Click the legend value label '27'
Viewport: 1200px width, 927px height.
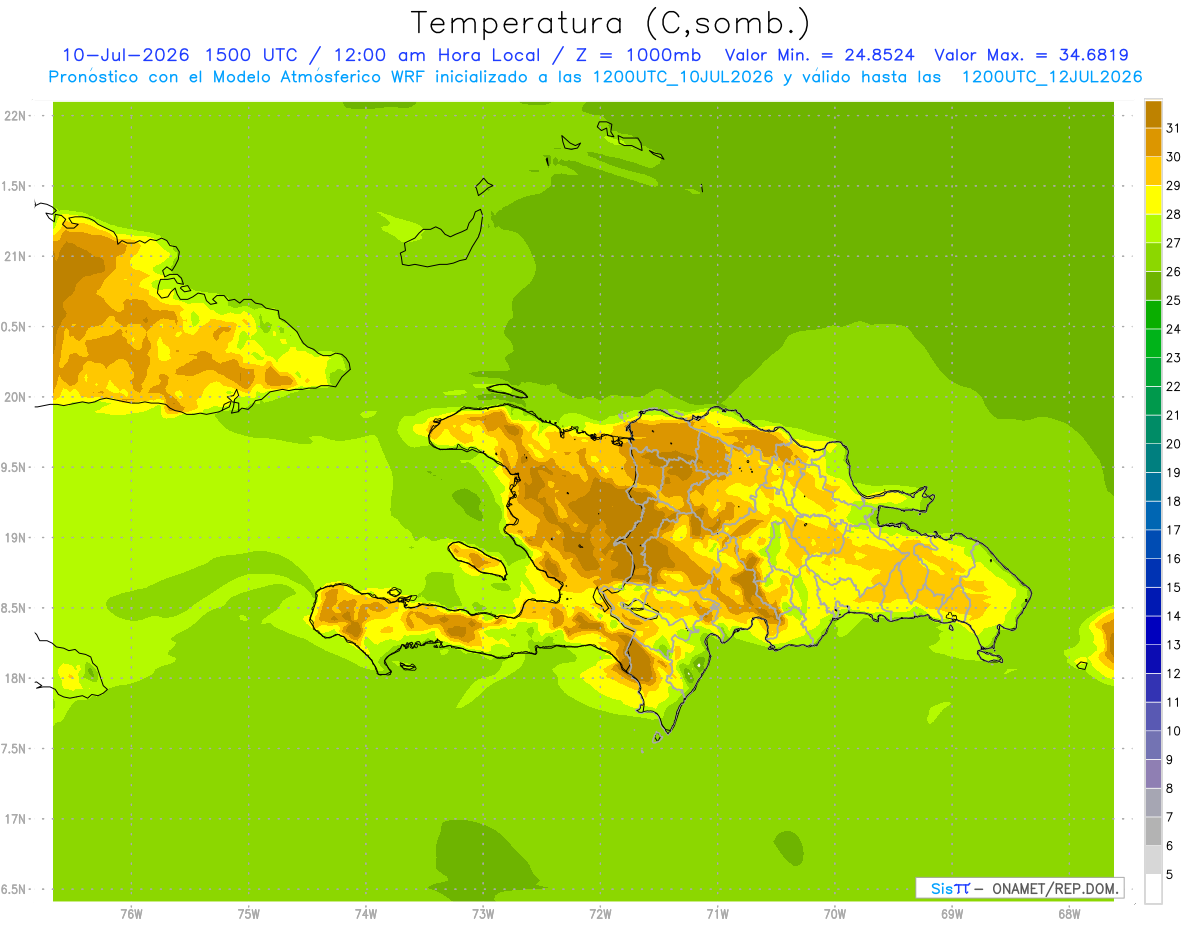1174,243
